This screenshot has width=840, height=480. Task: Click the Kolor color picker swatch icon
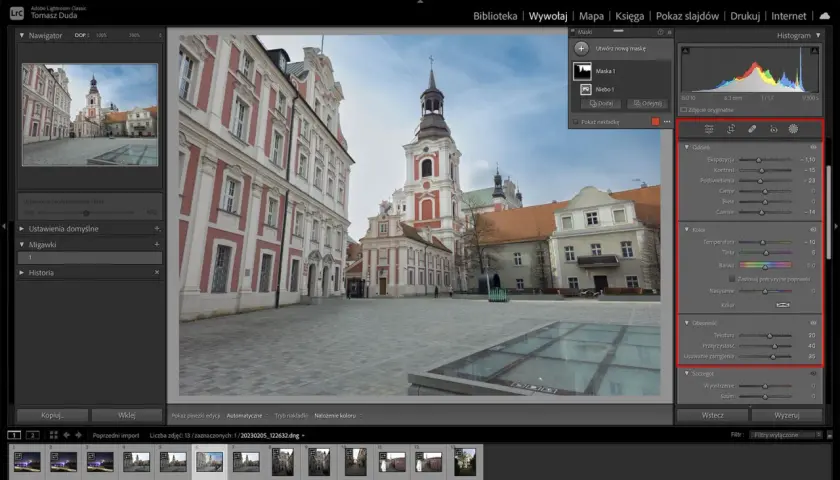pos(783,305)
